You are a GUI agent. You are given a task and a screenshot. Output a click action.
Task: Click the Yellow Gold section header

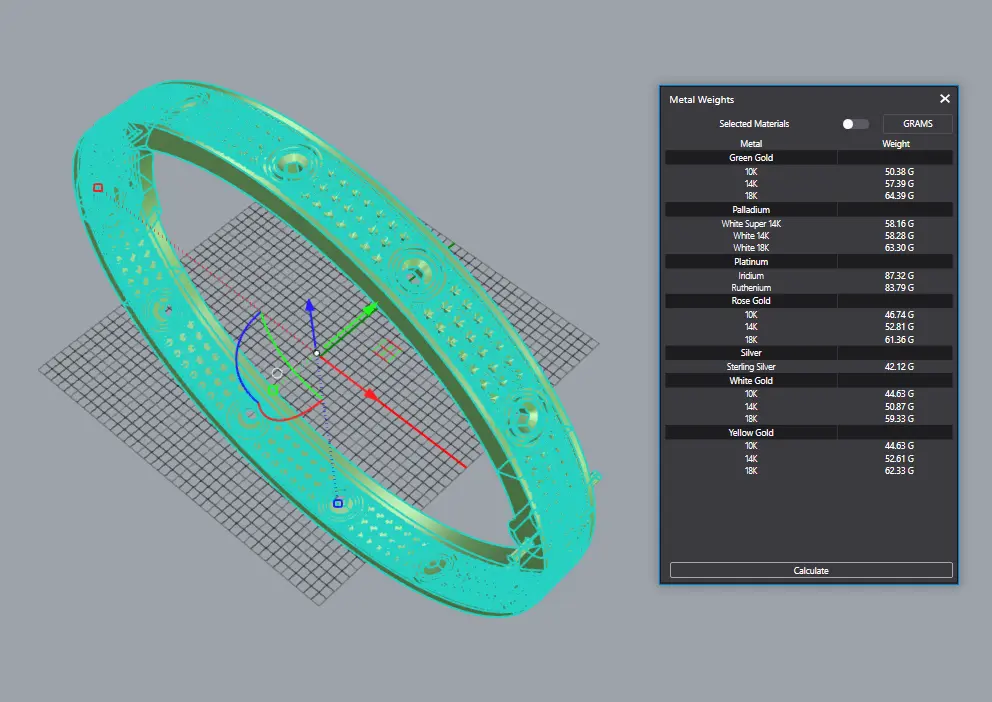751,433
